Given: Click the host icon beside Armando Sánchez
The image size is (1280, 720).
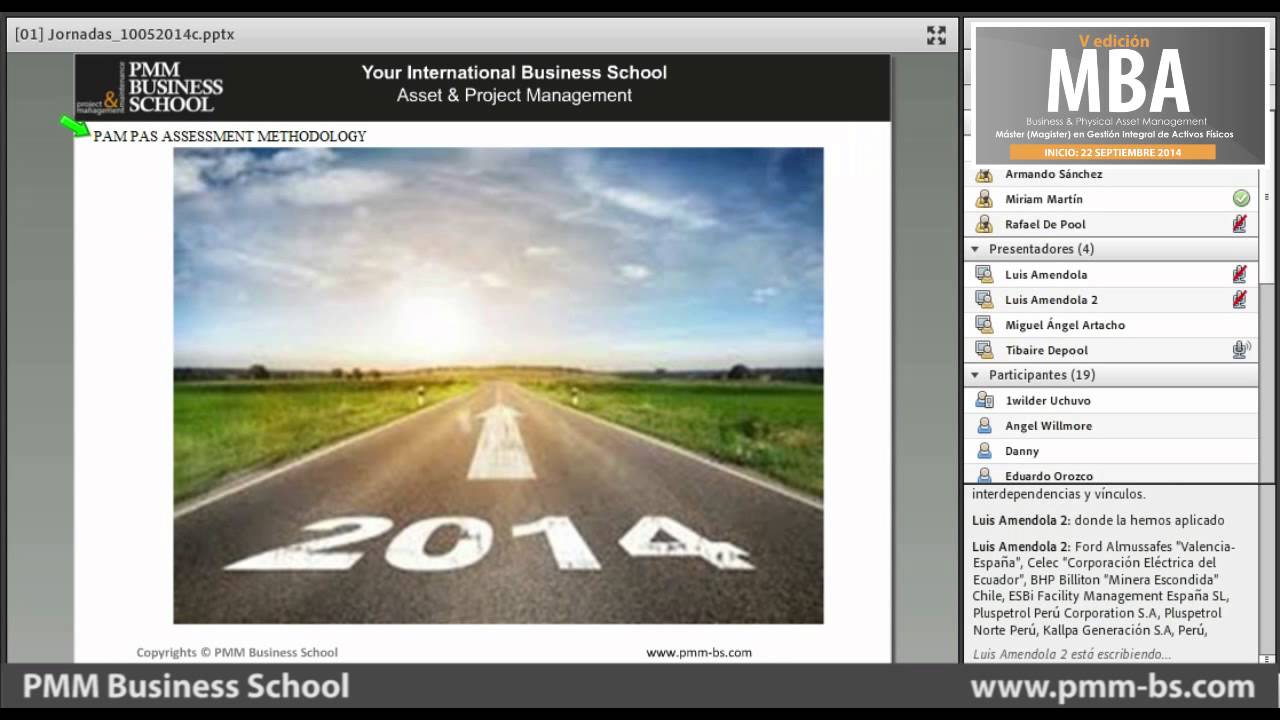Looking at the screenshot, I should [984, 174].
